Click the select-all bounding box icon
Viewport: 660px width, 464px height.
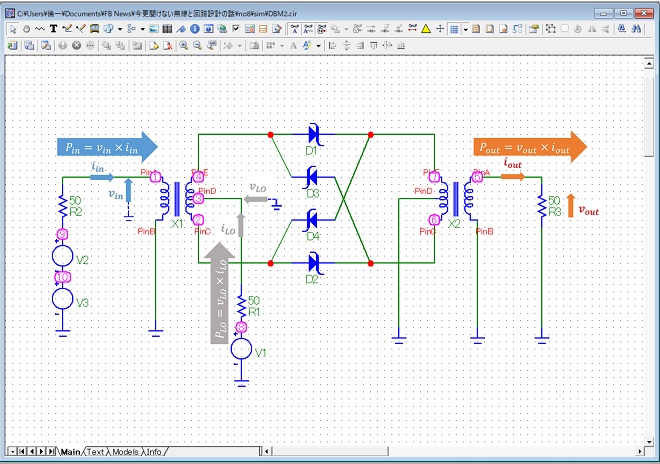click(x=550, y=29)
